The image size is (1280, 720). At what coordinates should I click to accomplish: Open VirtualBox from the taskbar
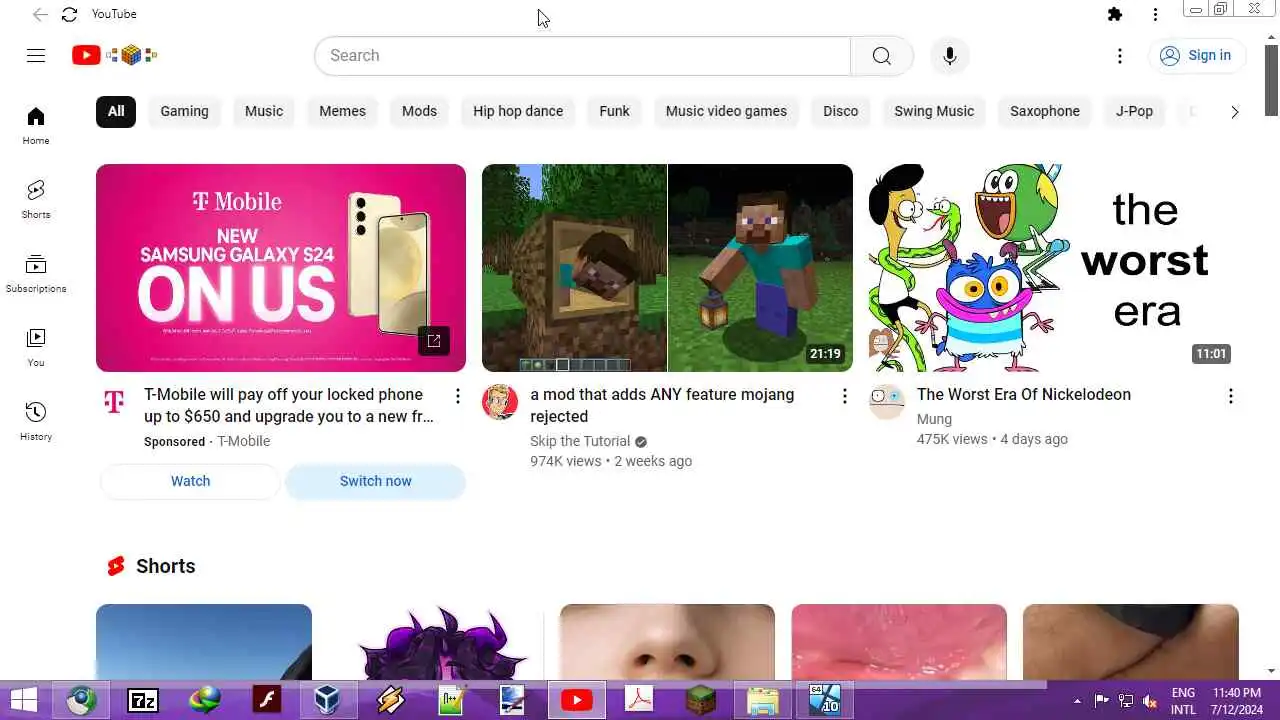(327, 701)
